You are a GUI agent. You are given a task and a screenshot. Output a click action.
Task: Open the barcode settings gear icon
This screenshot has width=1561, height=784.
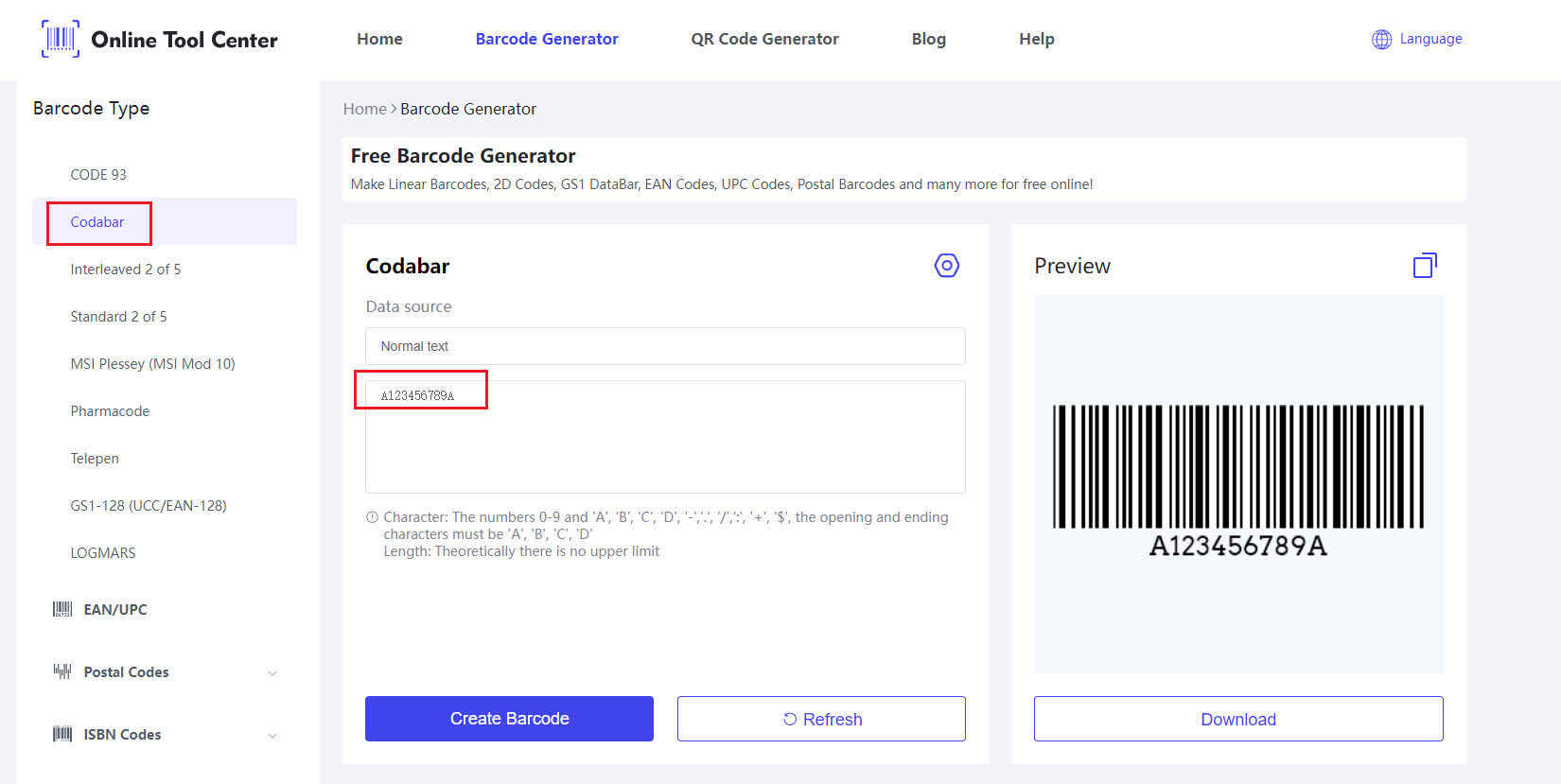tap(946, 266)
